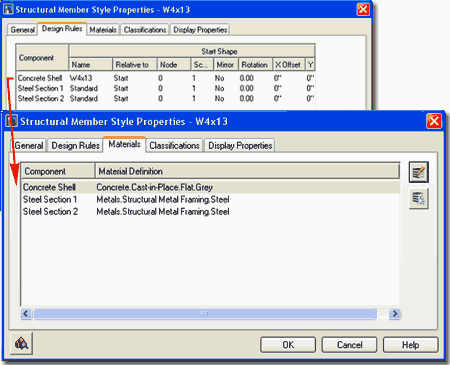This screenshot has width=450, height=365.
Task: Click the Name column header in back dialog
Action: [91, 64]
